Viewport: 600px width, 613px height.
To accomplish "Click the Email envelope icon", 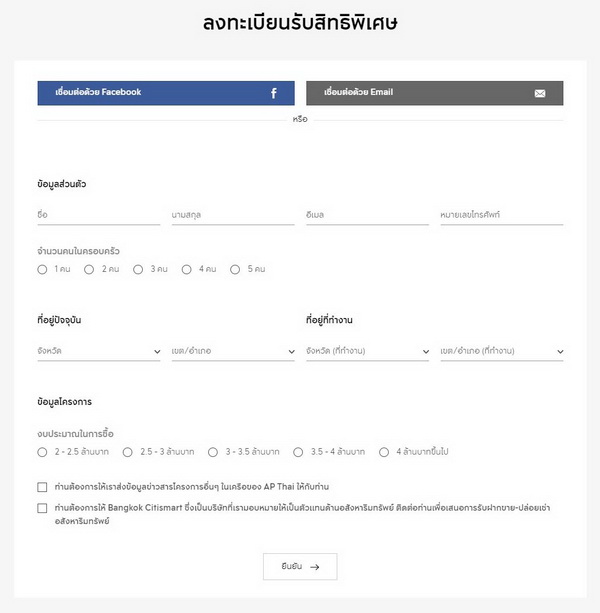I will (540, 93).
